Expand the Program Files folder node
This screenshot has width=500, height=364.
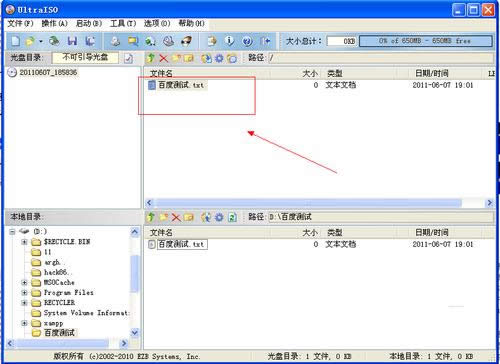pos(24,293)
